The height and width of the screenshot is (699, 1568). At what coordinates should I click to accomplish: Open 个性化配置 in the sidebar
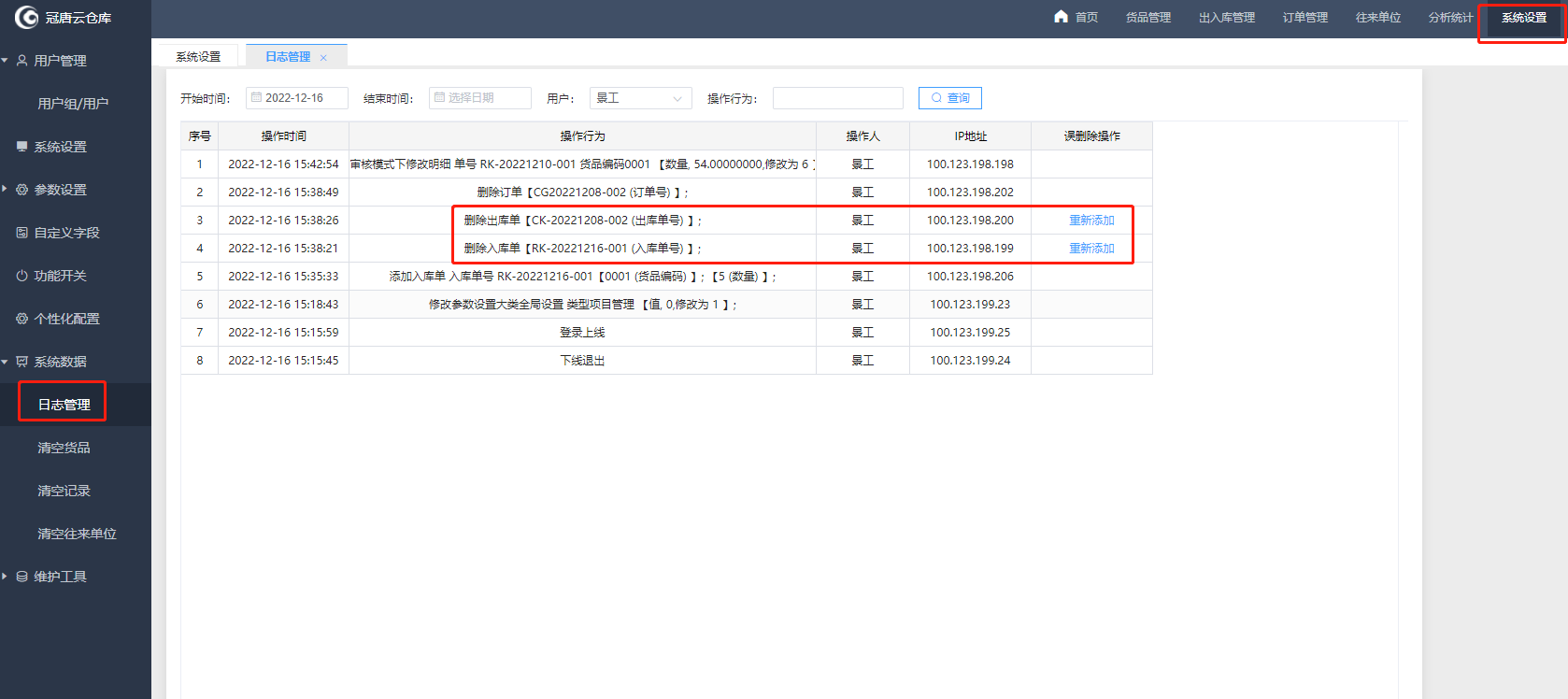point(66,318)
